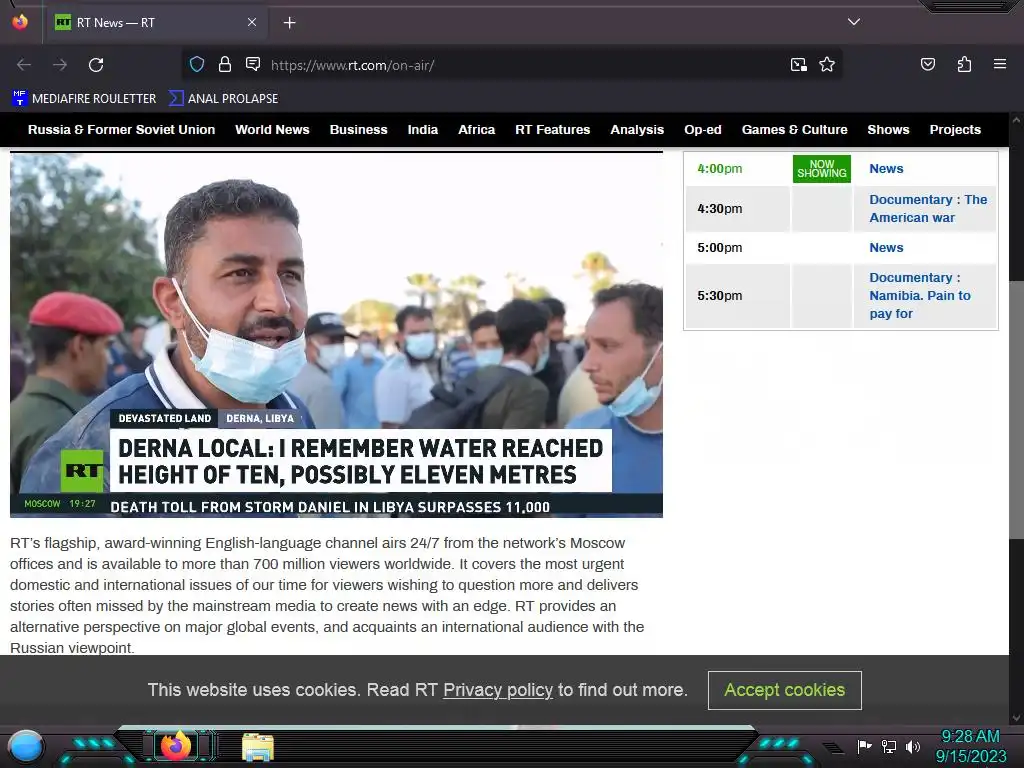Viewport: 1024px width, 768px height.
Task: Close the RT News browser tab
Action: pyautogui.click(x=252, y=22)
